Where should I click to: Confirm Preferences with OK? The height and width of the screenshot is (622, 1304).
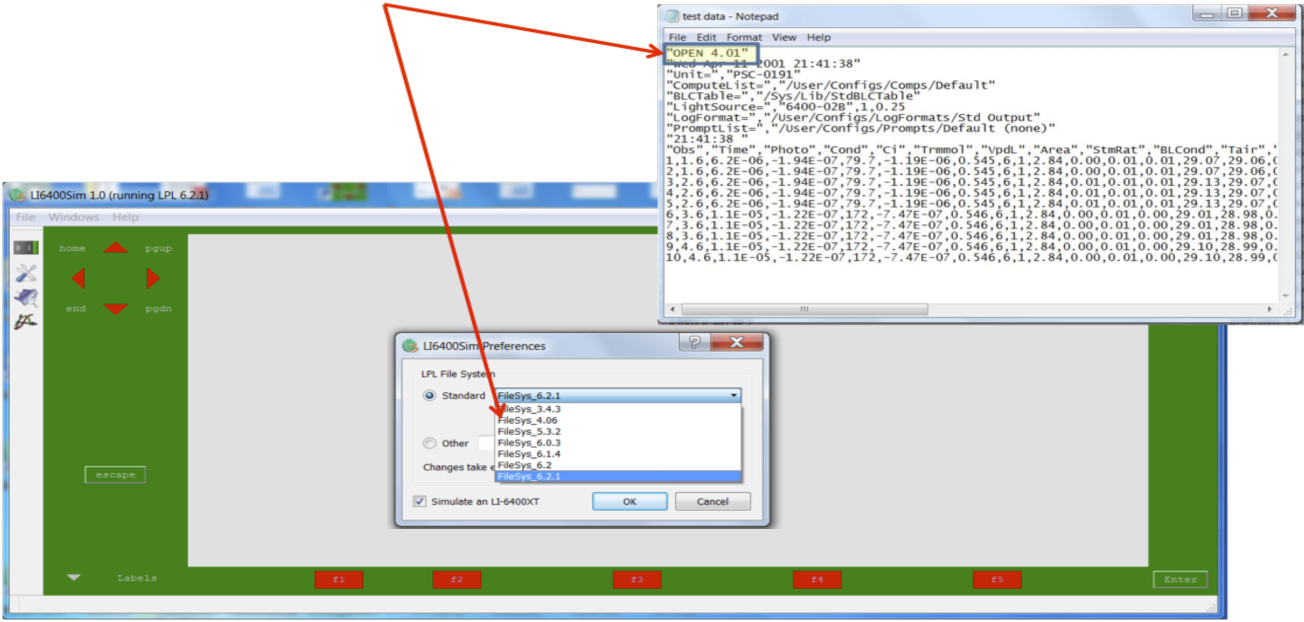coord(630,501)
